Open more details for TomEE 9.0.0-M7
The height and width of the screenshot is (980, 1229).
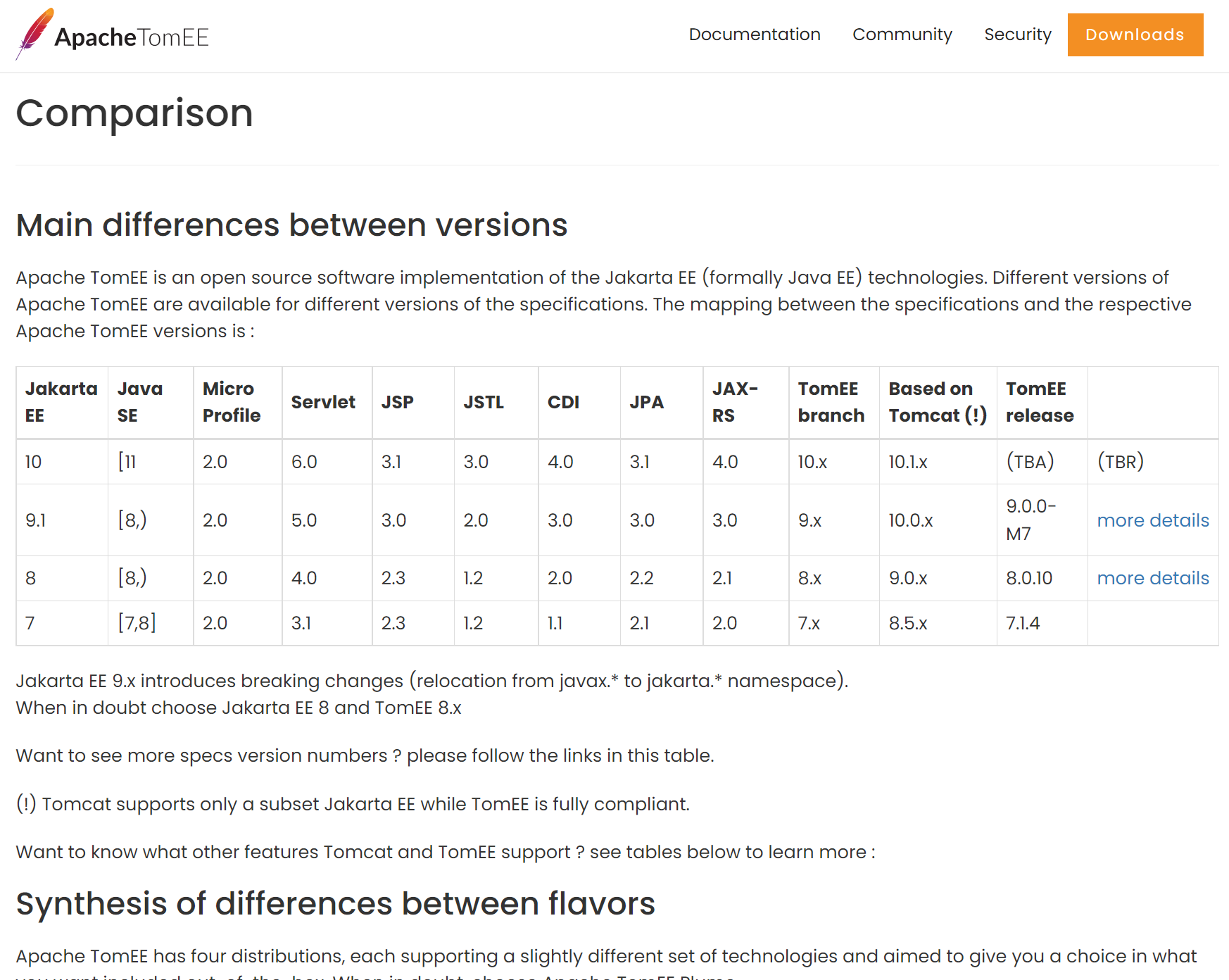coord(1153,520)
